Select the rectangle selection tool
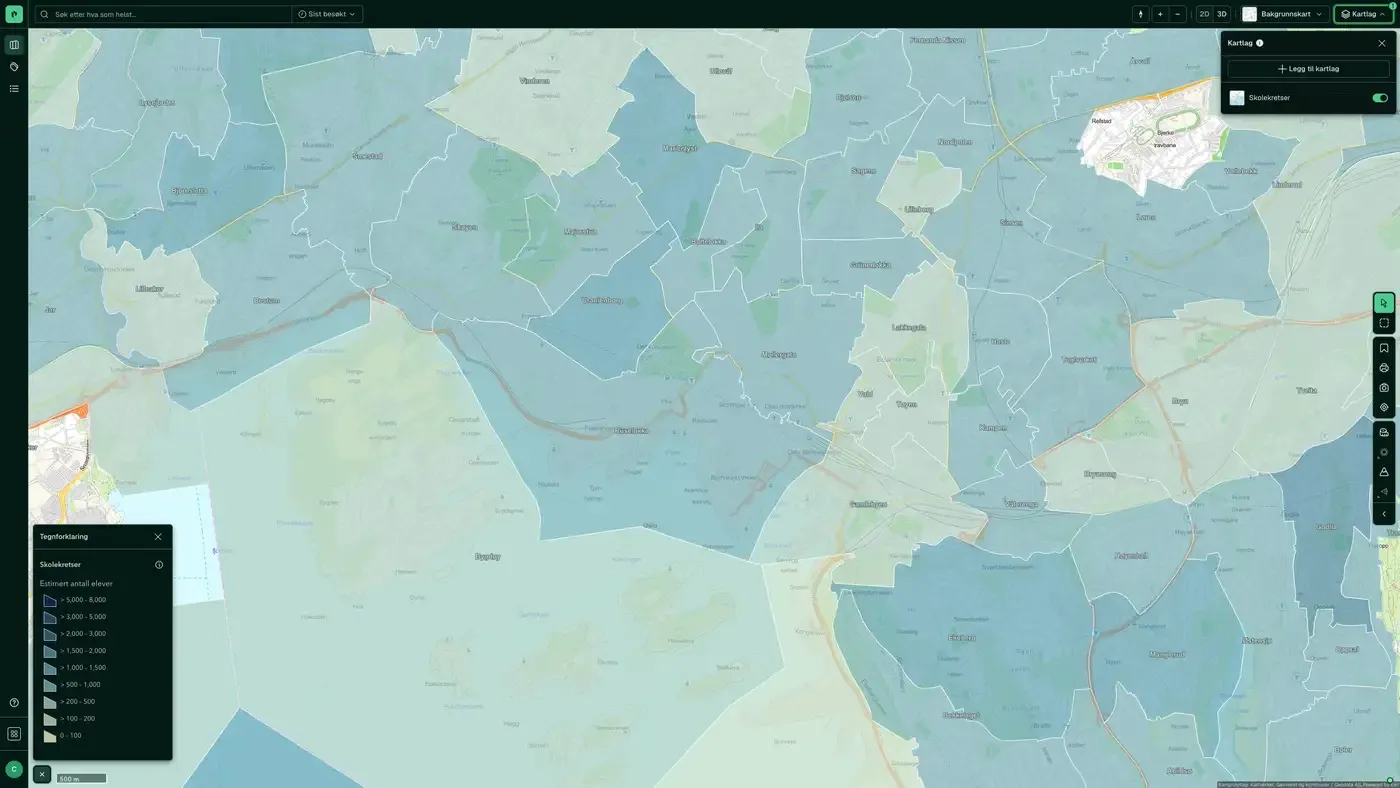 pyautogui.click(x=1384, y=323)
